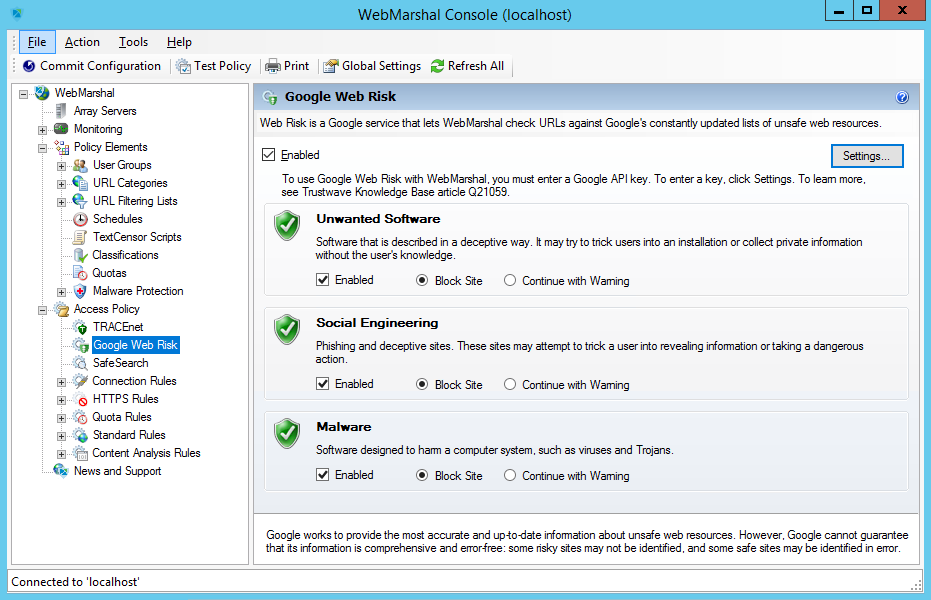Click the Settings... button
931x600 pixels.
(x=866, y=156)
